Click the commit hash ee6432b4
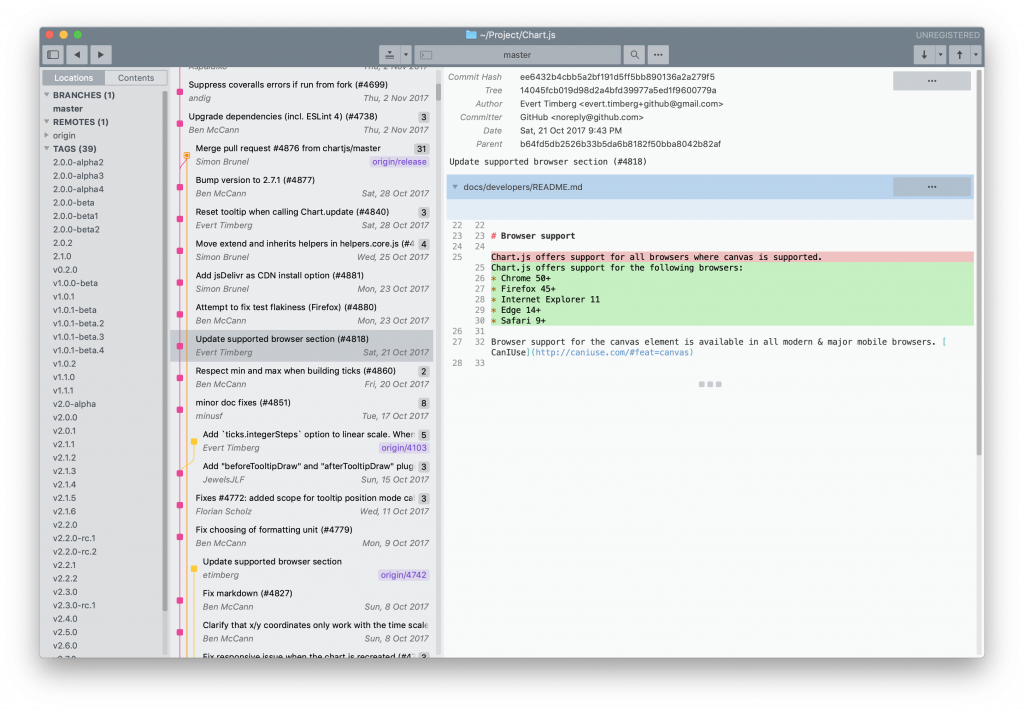This screenshot has width=1024, height=710. [617, 77]
